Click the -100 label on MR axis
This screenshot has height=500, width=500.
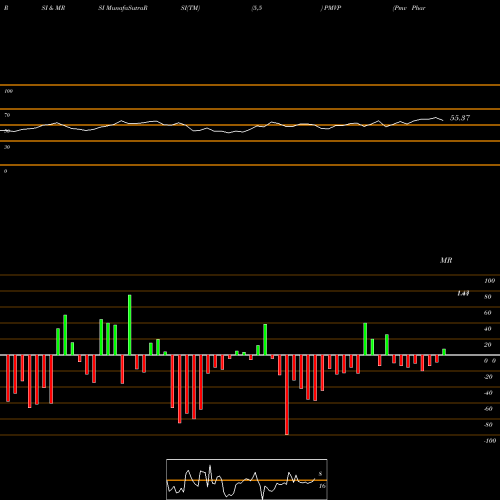[x=490, y=441]
